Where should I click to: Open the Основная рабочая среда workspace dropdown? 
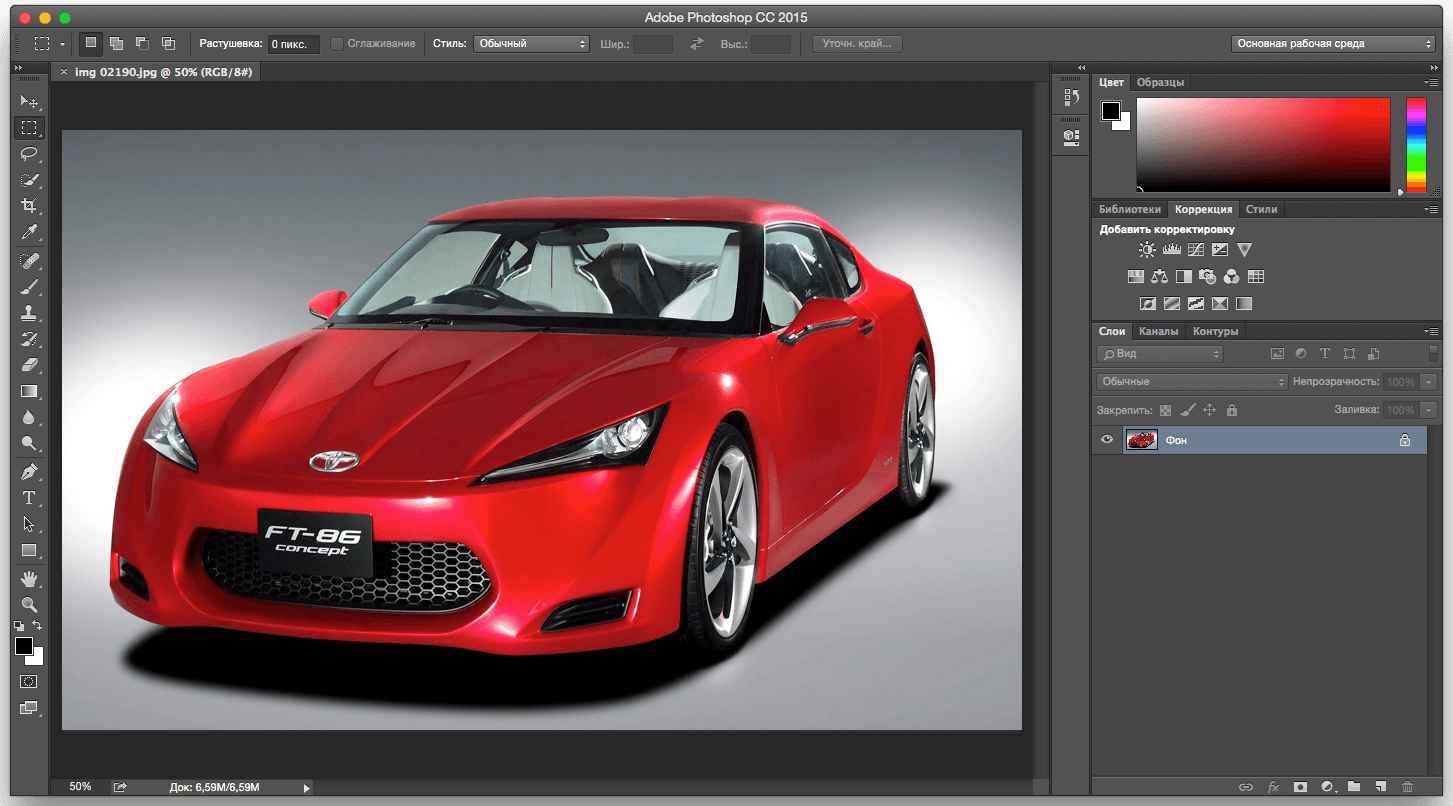coord(1333,44)
